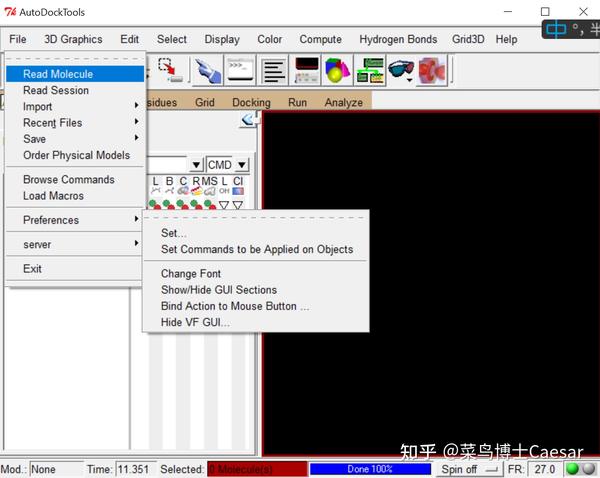Collapse dashboard with blue double-chevron icon
This screenshot has width=600, height=478.
point(249,120)
